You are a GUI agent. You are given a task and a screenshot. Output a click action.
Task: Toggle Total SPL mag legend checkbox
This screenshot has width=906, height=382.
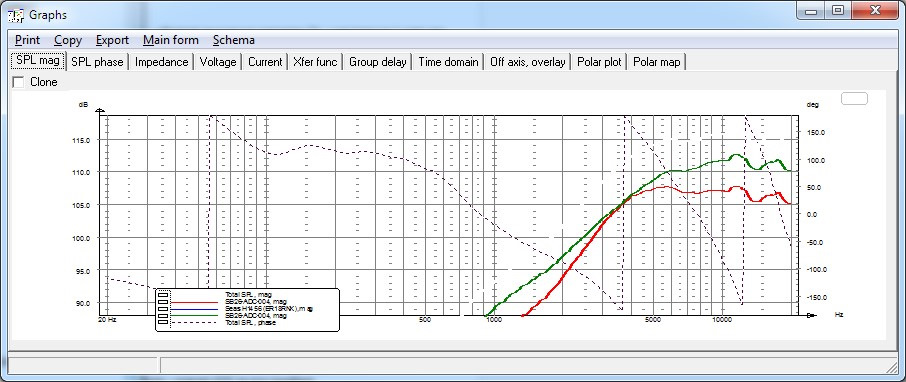[163, 295]
